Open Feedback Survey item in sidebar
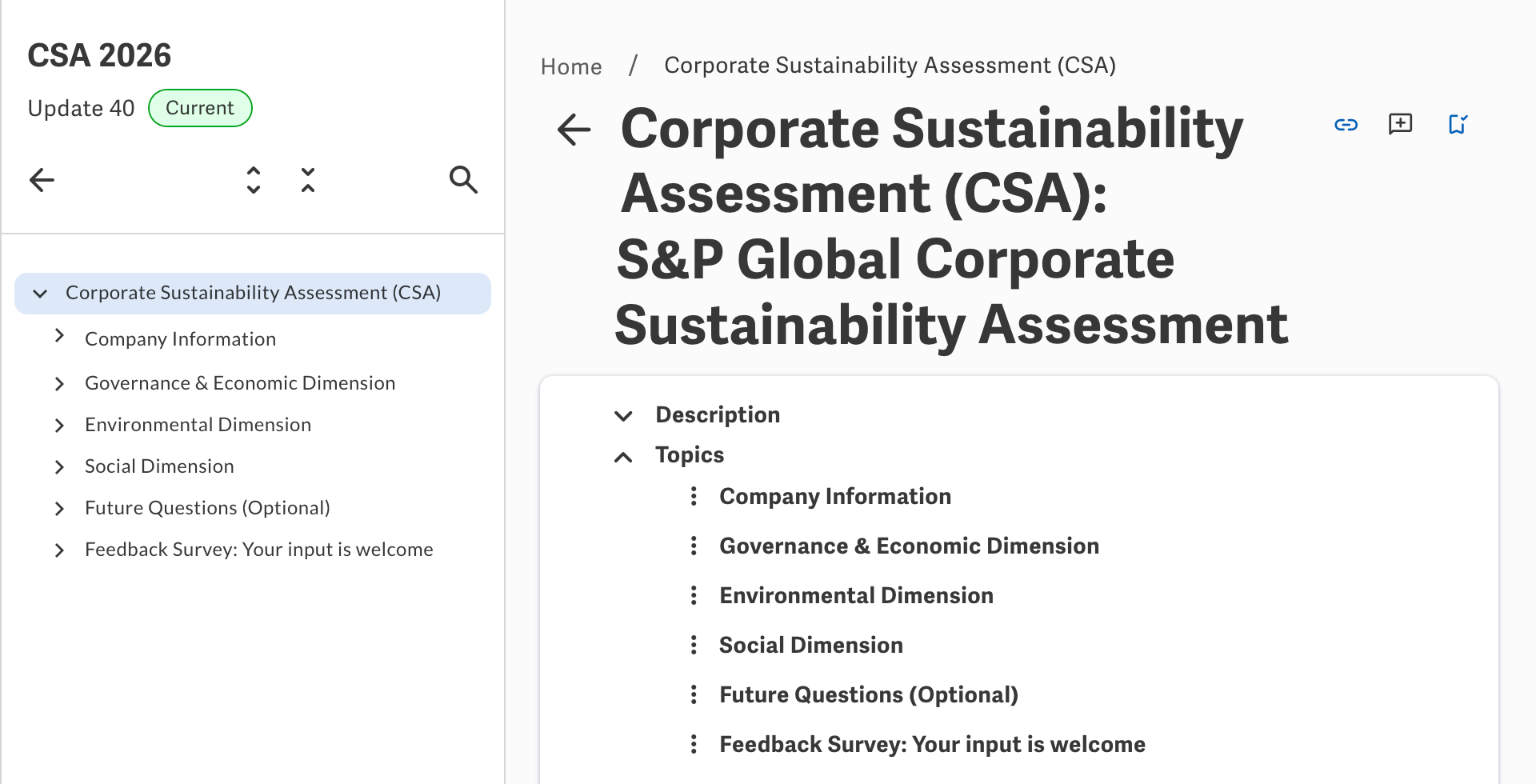The height and width of the screenshot is (784, 1536). coord(258,550)
